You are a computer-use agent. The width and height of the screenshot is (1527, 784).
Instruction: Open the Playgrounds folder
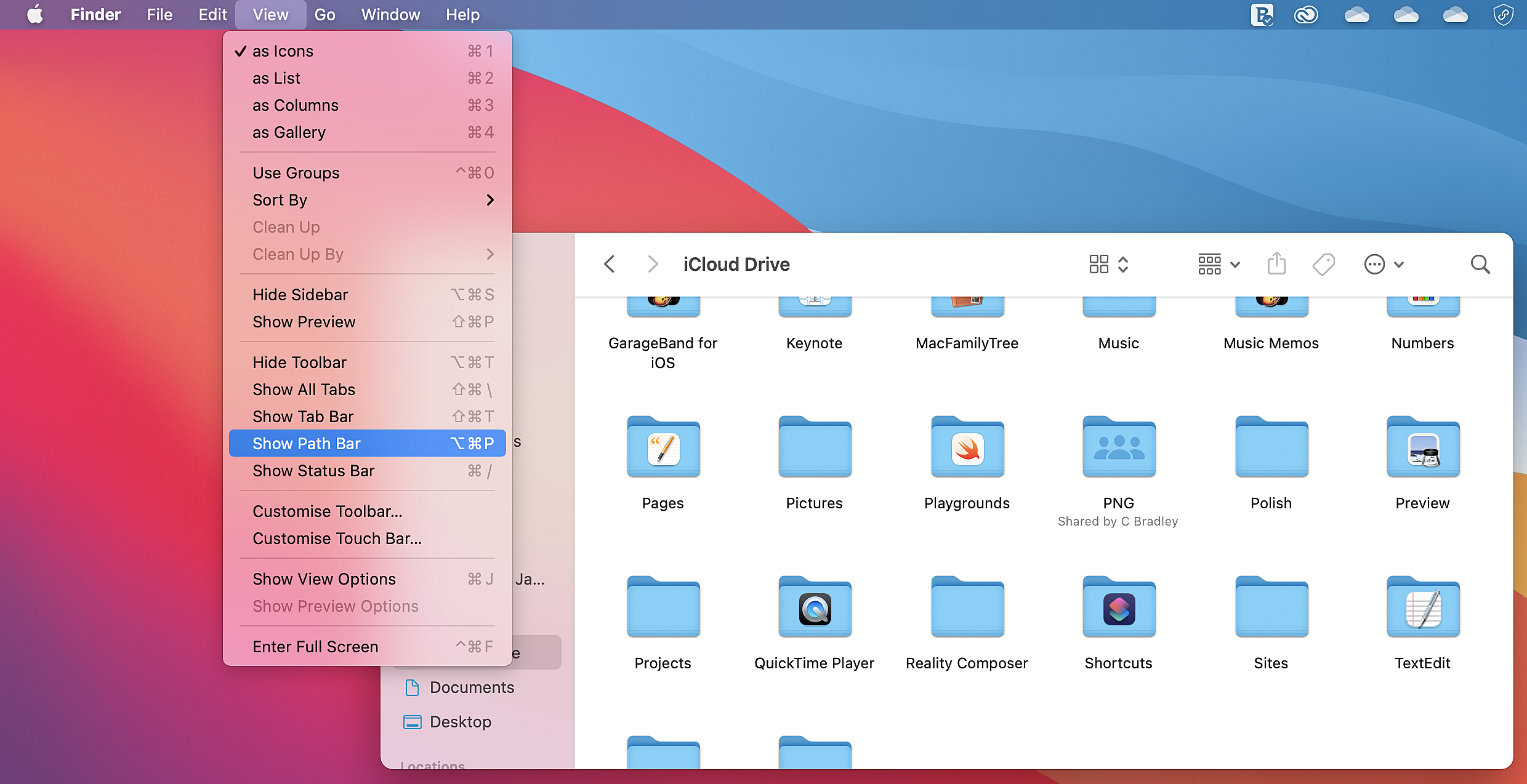[967, 447]
